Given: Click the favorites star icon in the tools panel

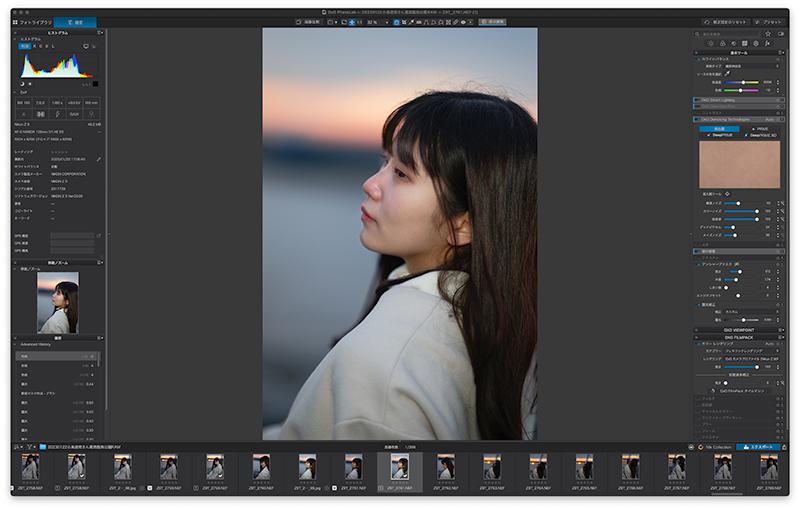Looking at the screenshot, I should pyautogui.click(x=767, y=33).
